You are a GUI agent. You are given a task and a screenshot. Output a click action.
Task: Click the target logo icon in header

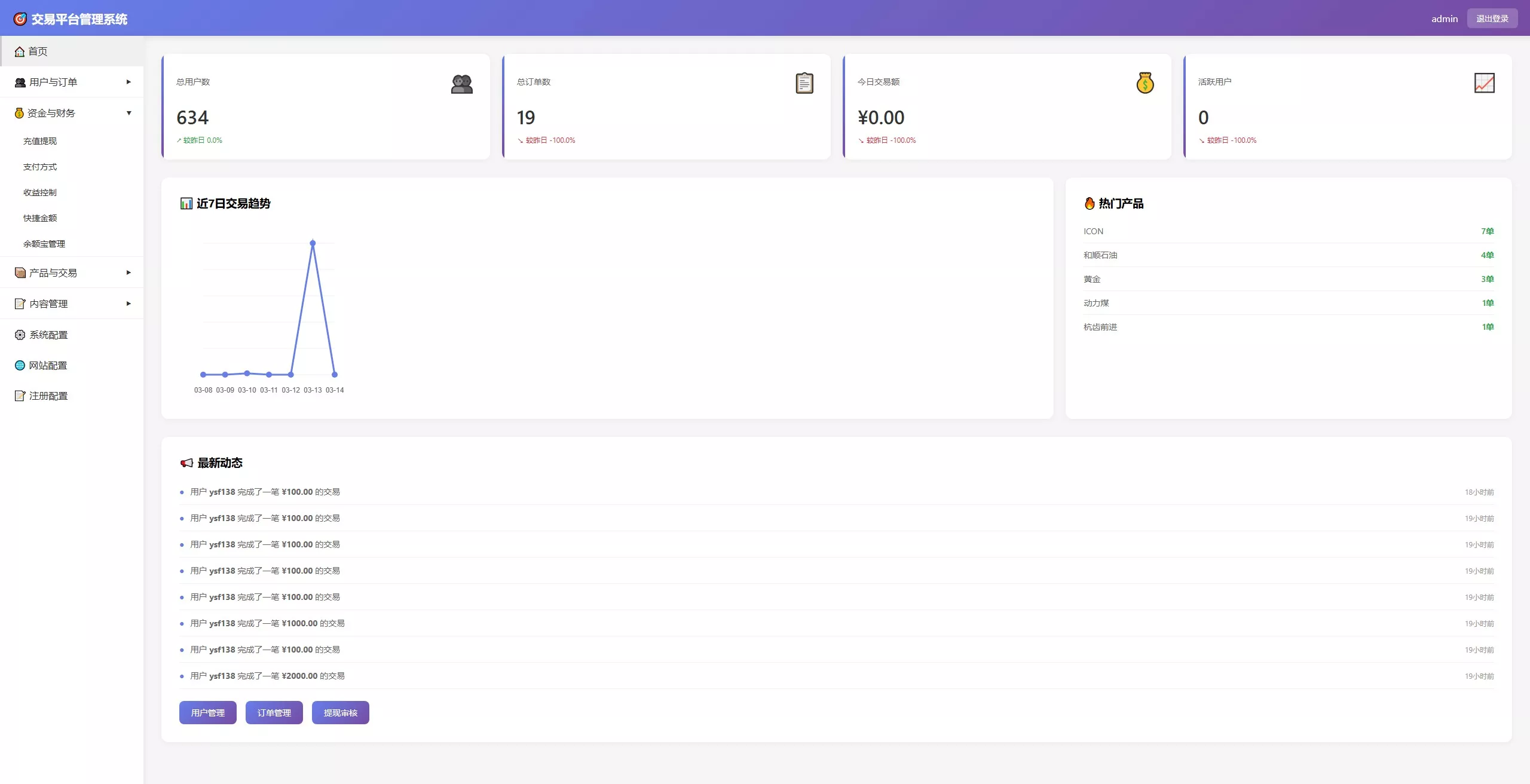click(20, 19)
